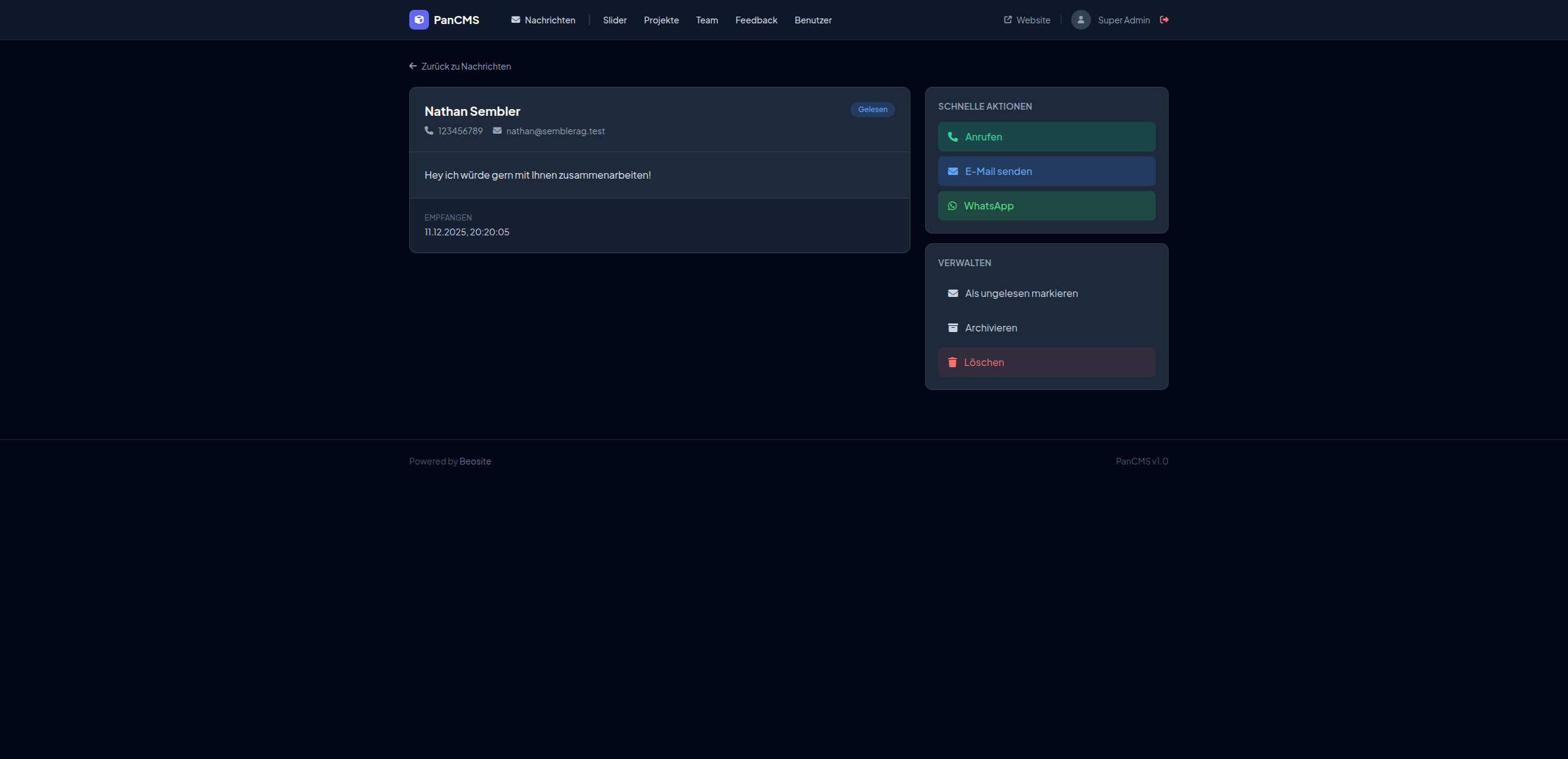Click the phone icon beside 123456789
The image size is (1568, 759).
(428, 131)
